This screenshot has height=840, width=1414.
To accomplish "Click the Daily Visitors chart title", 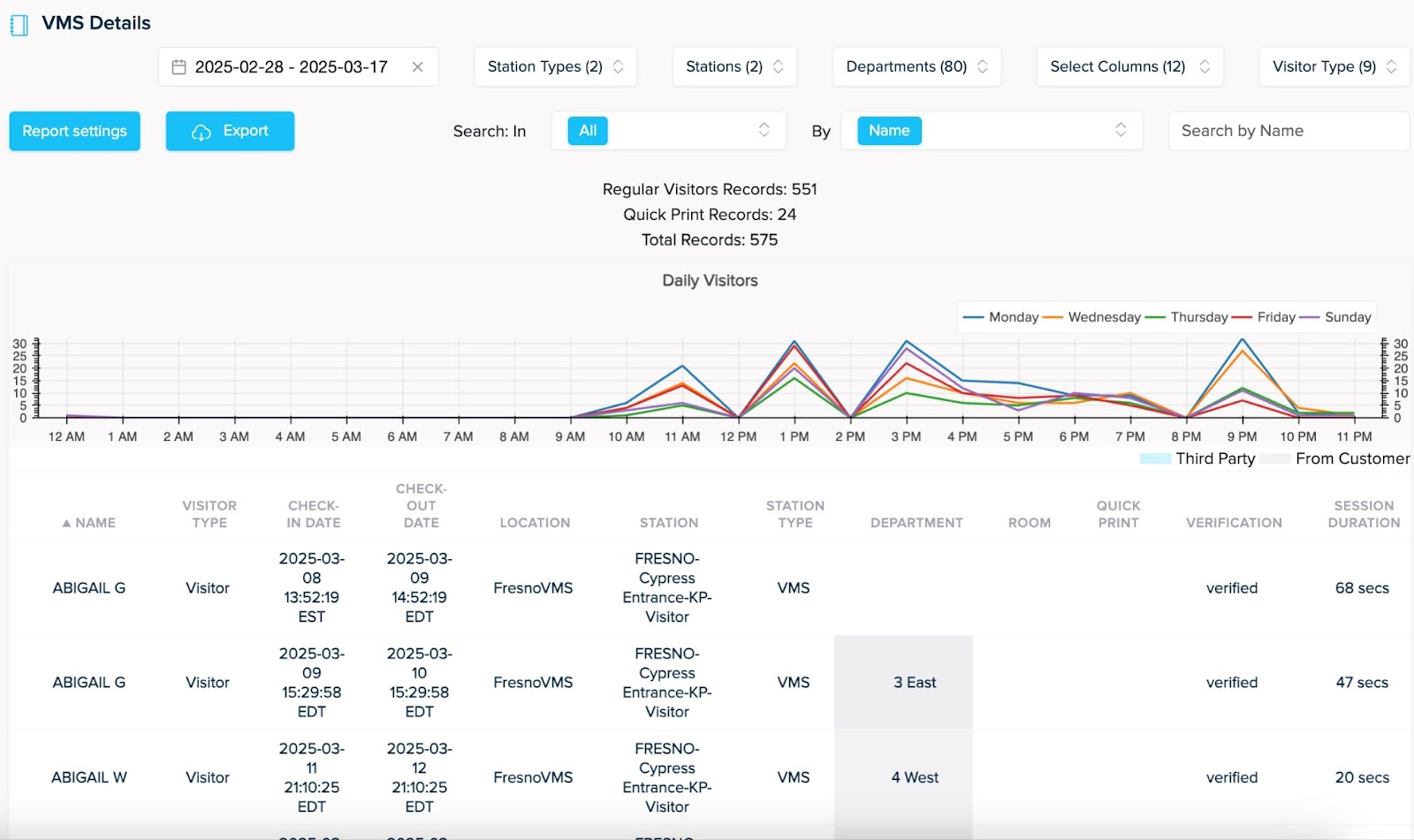I will [x=710, y=281].
